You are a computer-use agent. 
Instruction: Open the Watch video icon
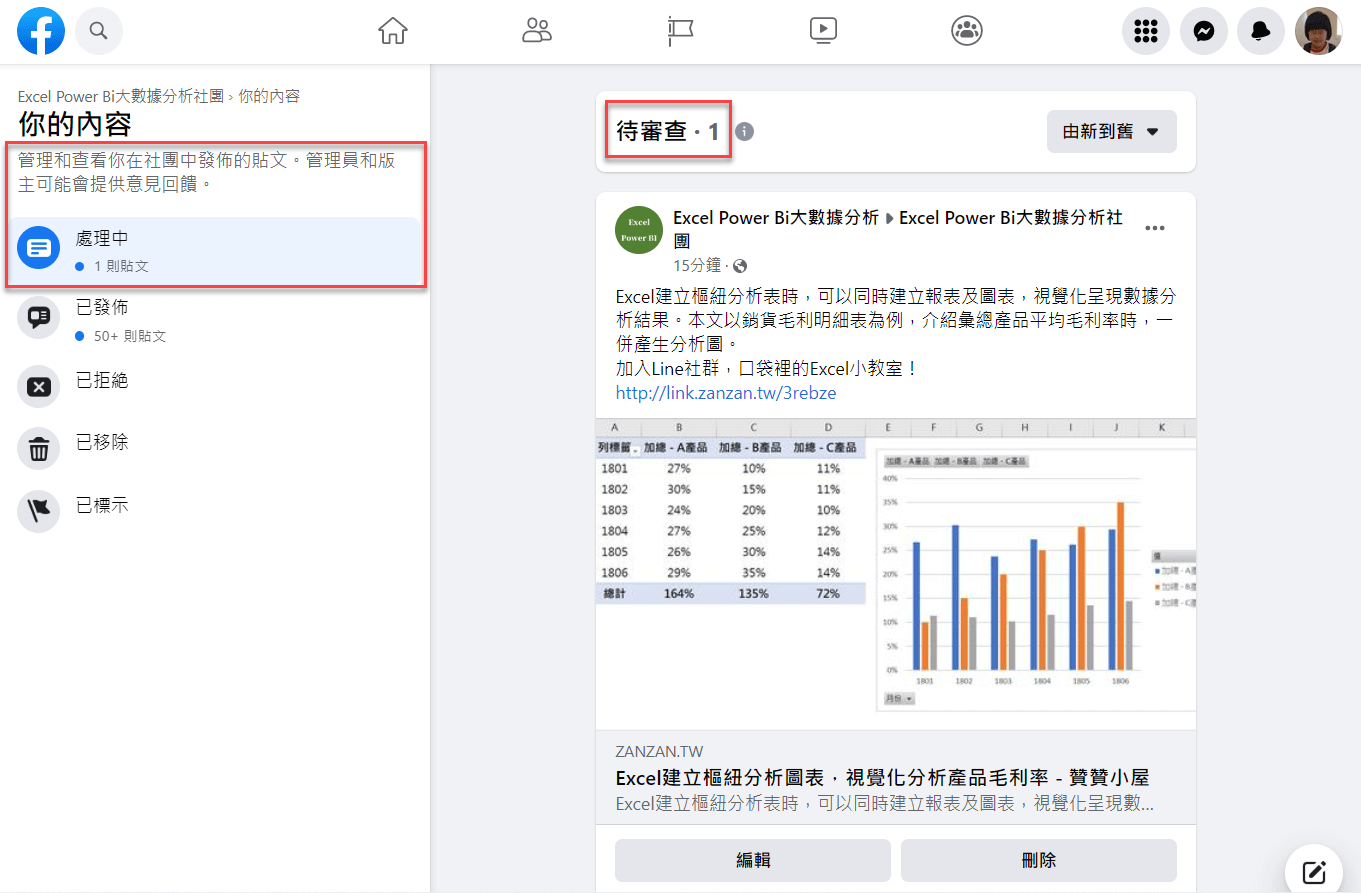pos(823,31)
